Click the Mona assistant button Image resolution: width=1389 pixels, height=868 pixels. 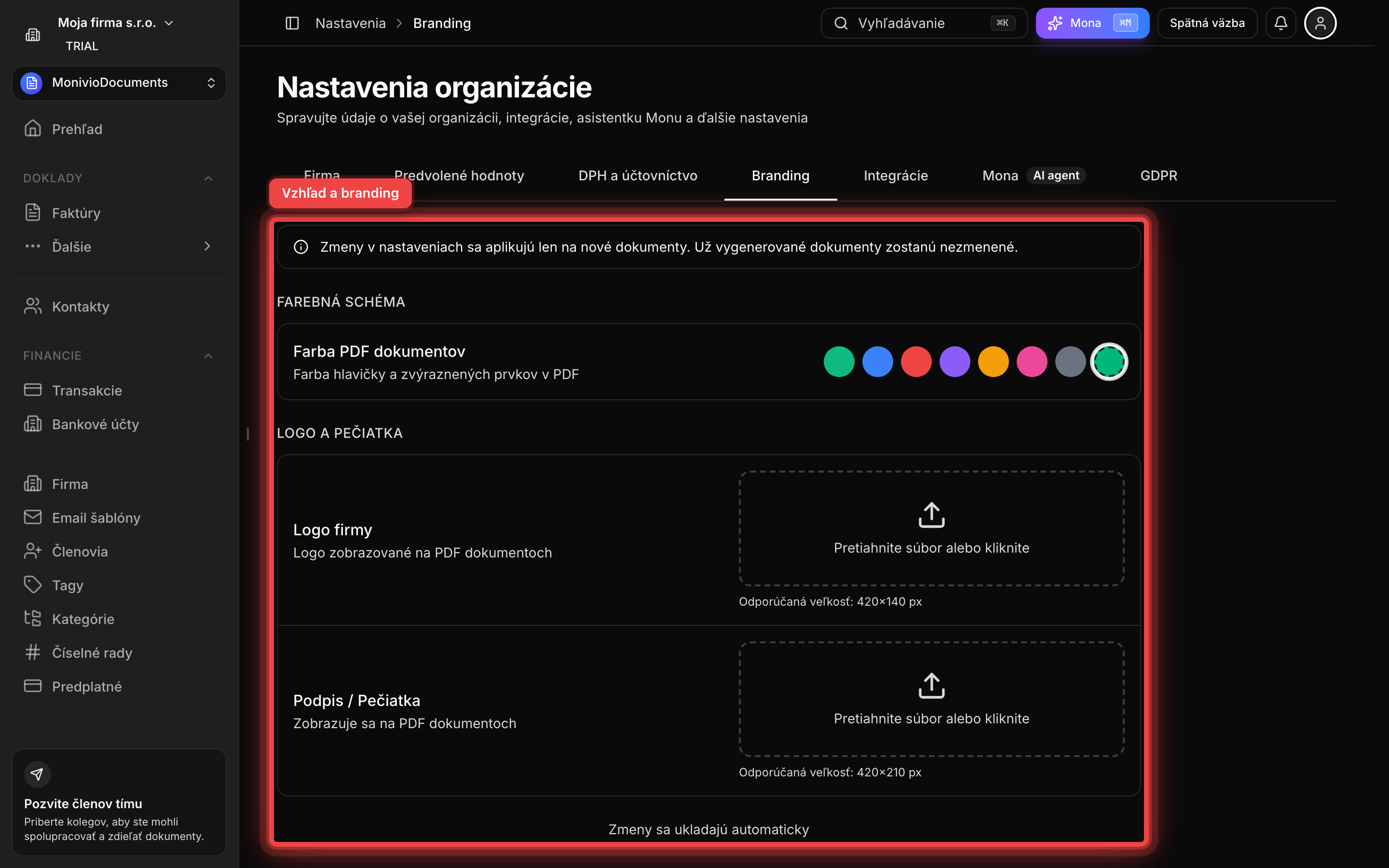(1092, 23)
